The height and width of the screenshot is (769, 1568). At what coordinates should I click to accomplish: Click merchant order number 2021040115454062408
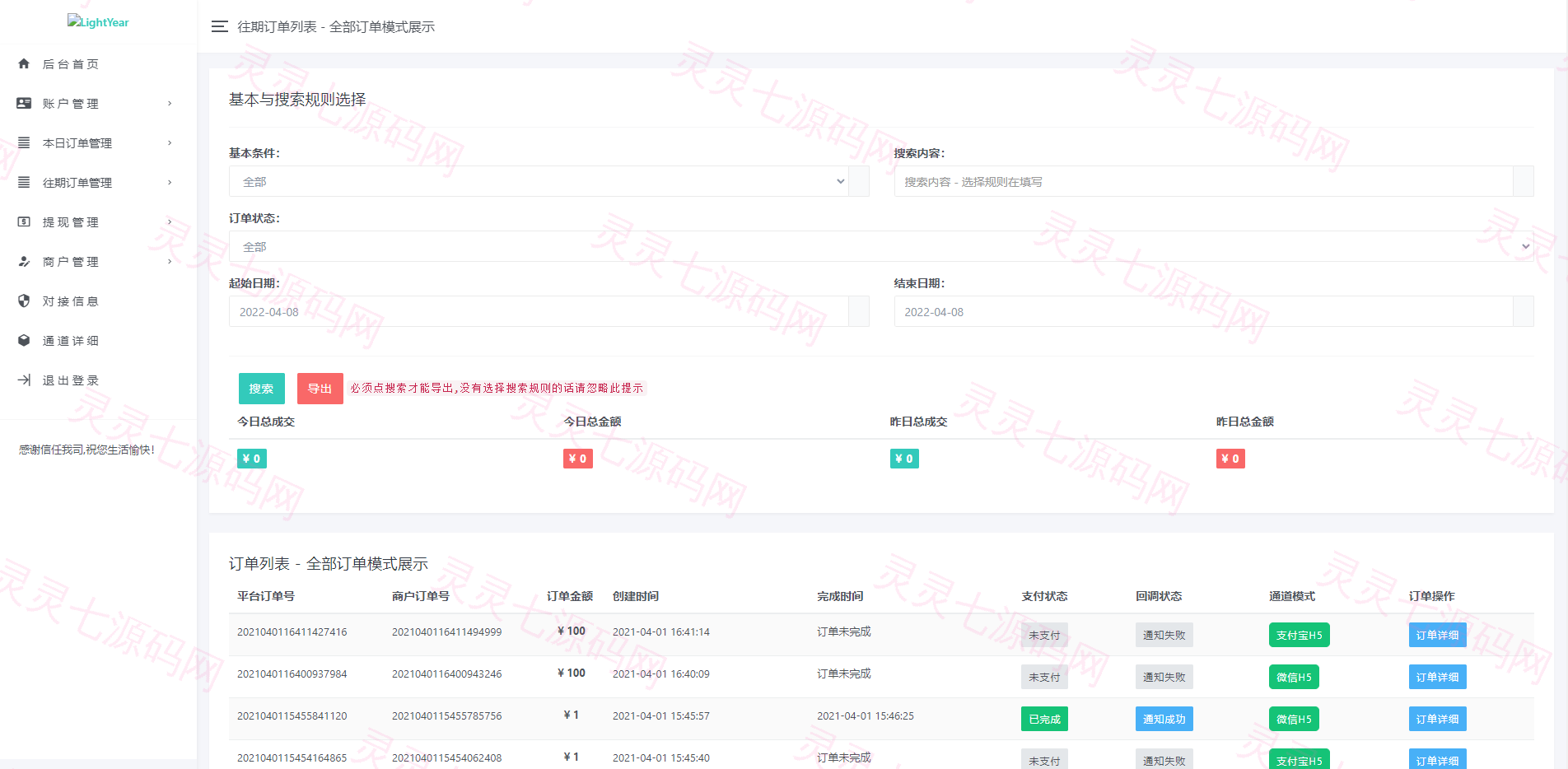coord(447,757)
